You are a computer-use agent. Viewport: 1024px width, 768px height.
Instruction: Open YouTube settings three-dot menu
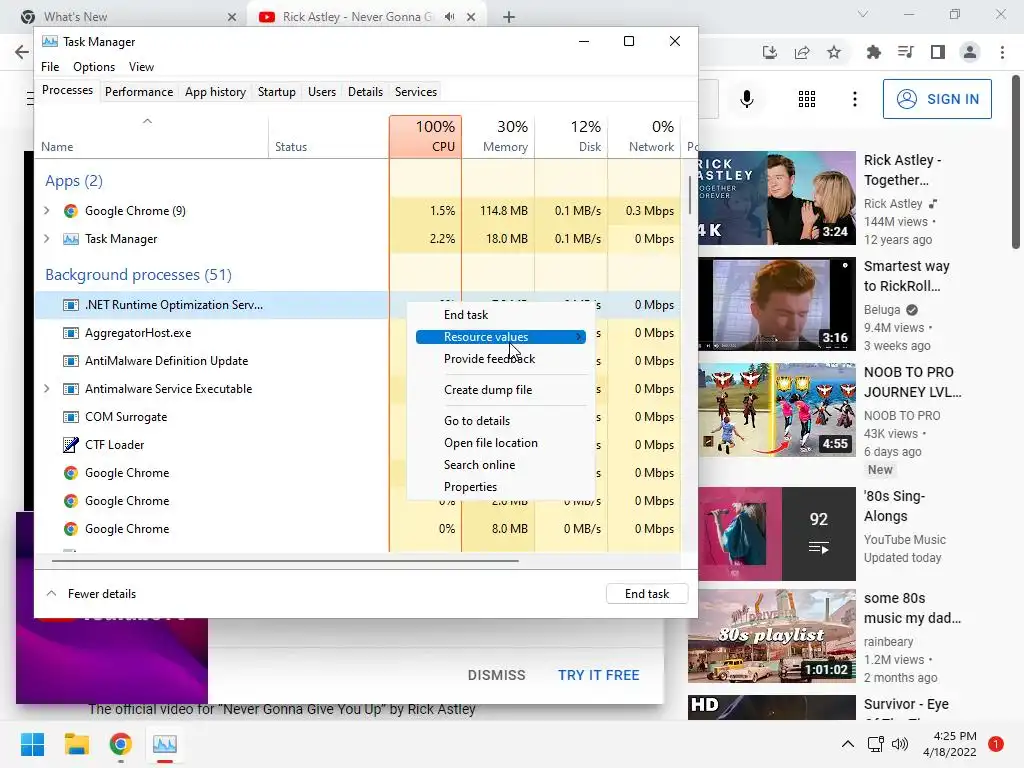(x=854, y=99)
